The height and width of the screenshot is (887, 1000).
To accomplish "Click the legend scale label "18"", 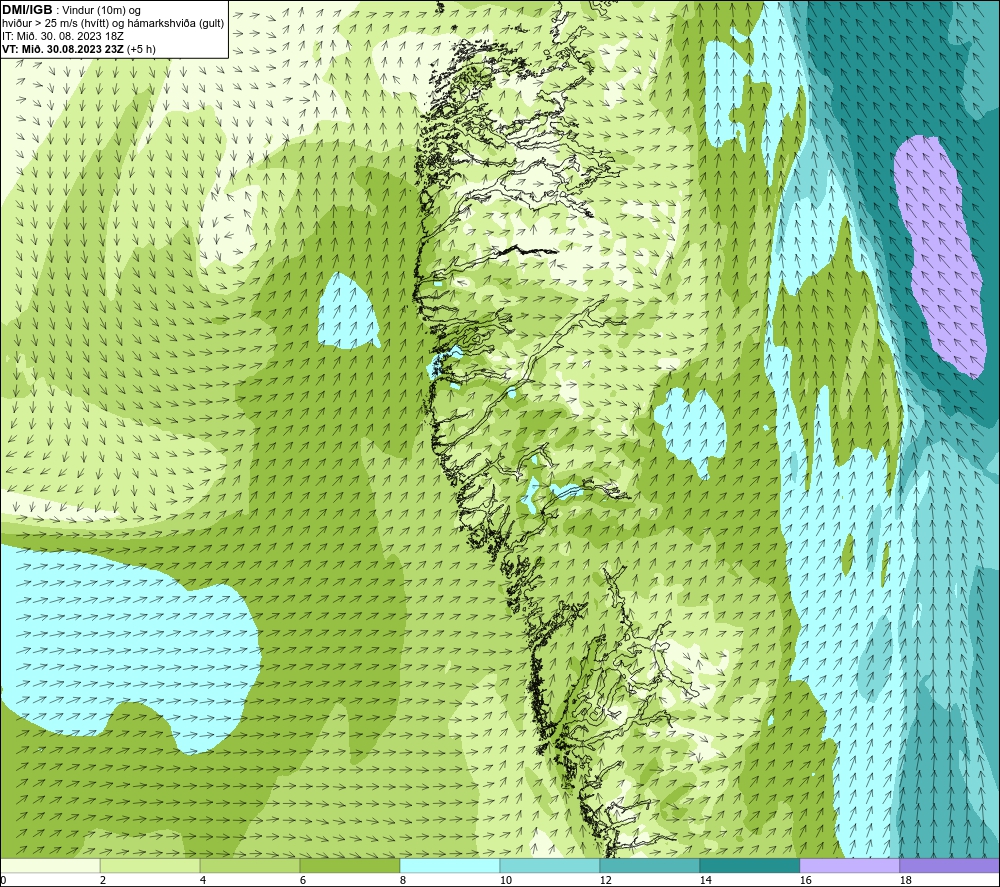I will tap(905, 880).
